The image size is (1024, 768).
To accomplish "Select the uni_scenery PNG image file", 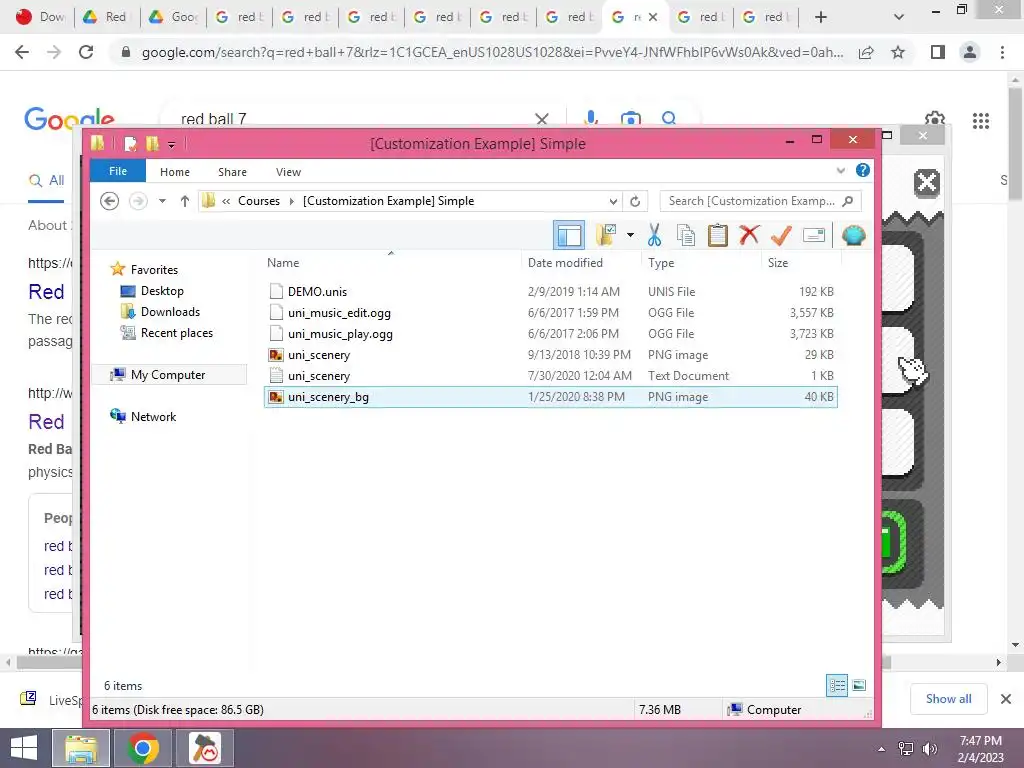I will click(x=551, y=355).
